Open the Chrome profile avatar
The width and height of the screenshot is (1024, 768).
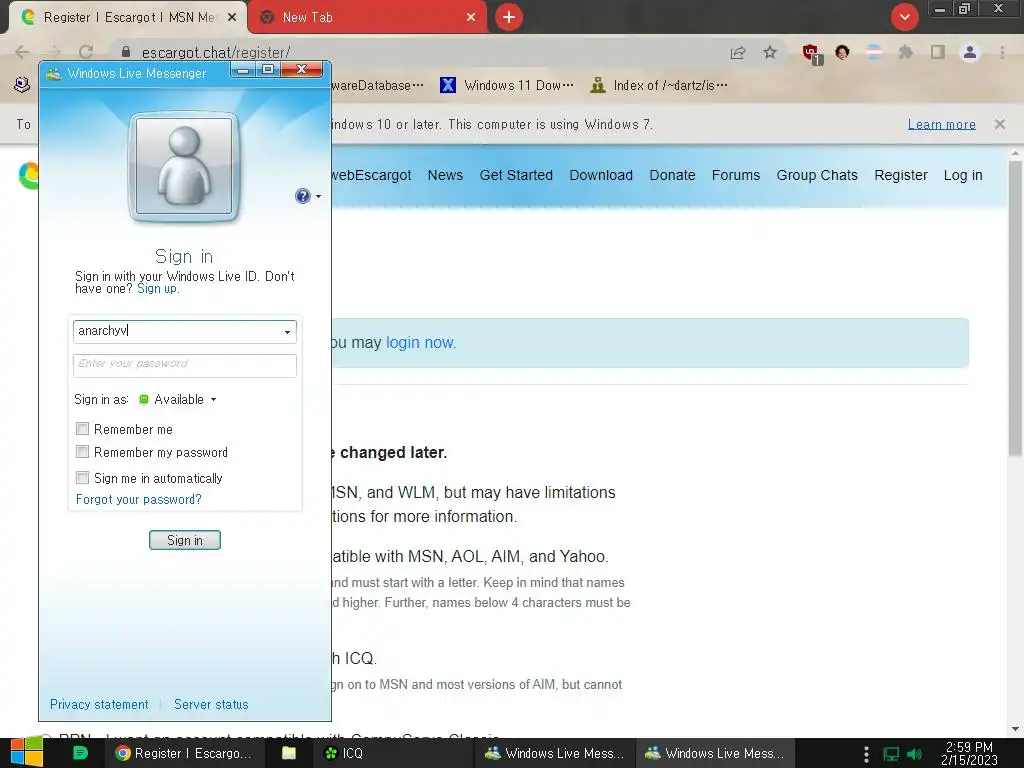coord(970,52)
